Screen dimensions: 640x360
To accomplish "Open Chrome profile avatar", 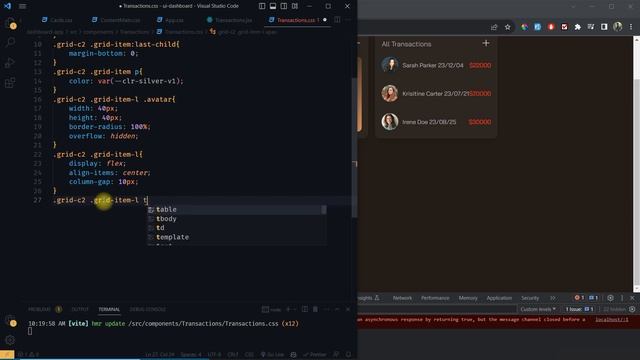I will coord(618,27).
